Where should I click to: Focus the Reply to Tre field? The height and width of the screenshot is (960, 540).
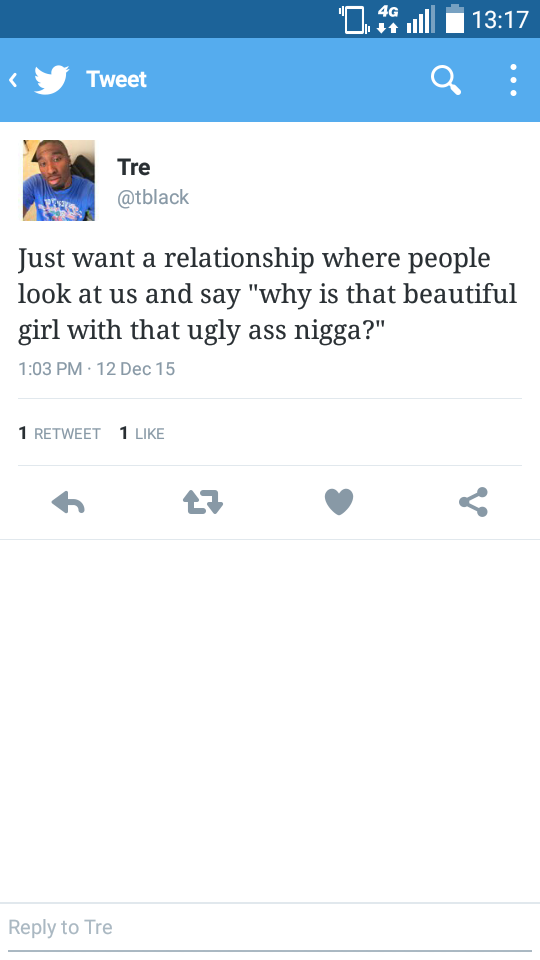pos(270,928)
